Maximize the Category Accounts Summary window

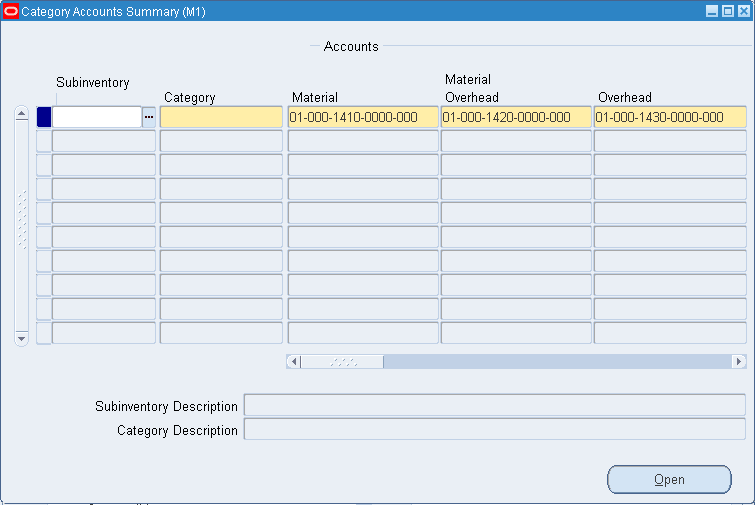pos(728,11)
